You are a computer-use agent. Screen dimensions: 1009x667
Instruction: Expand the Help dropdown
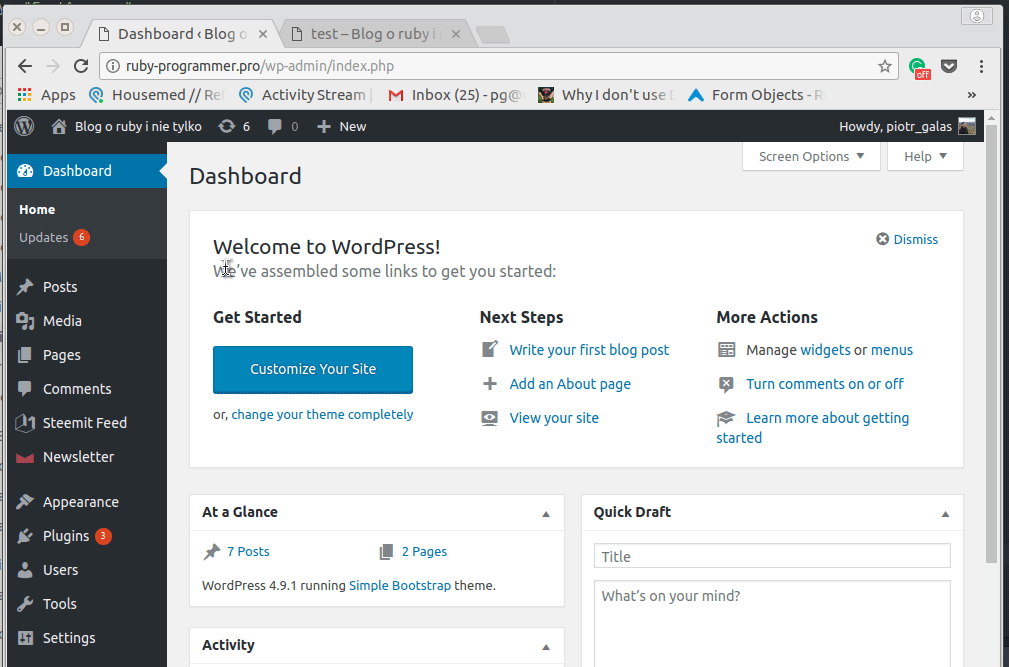[x=925, y=156]
